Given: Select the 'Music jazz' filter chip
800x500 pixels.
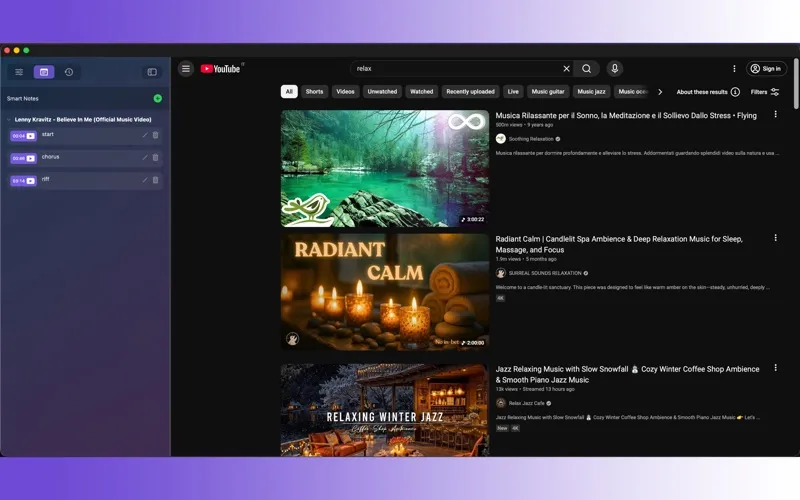Looking at the screenshot, I should pos(591,91).
